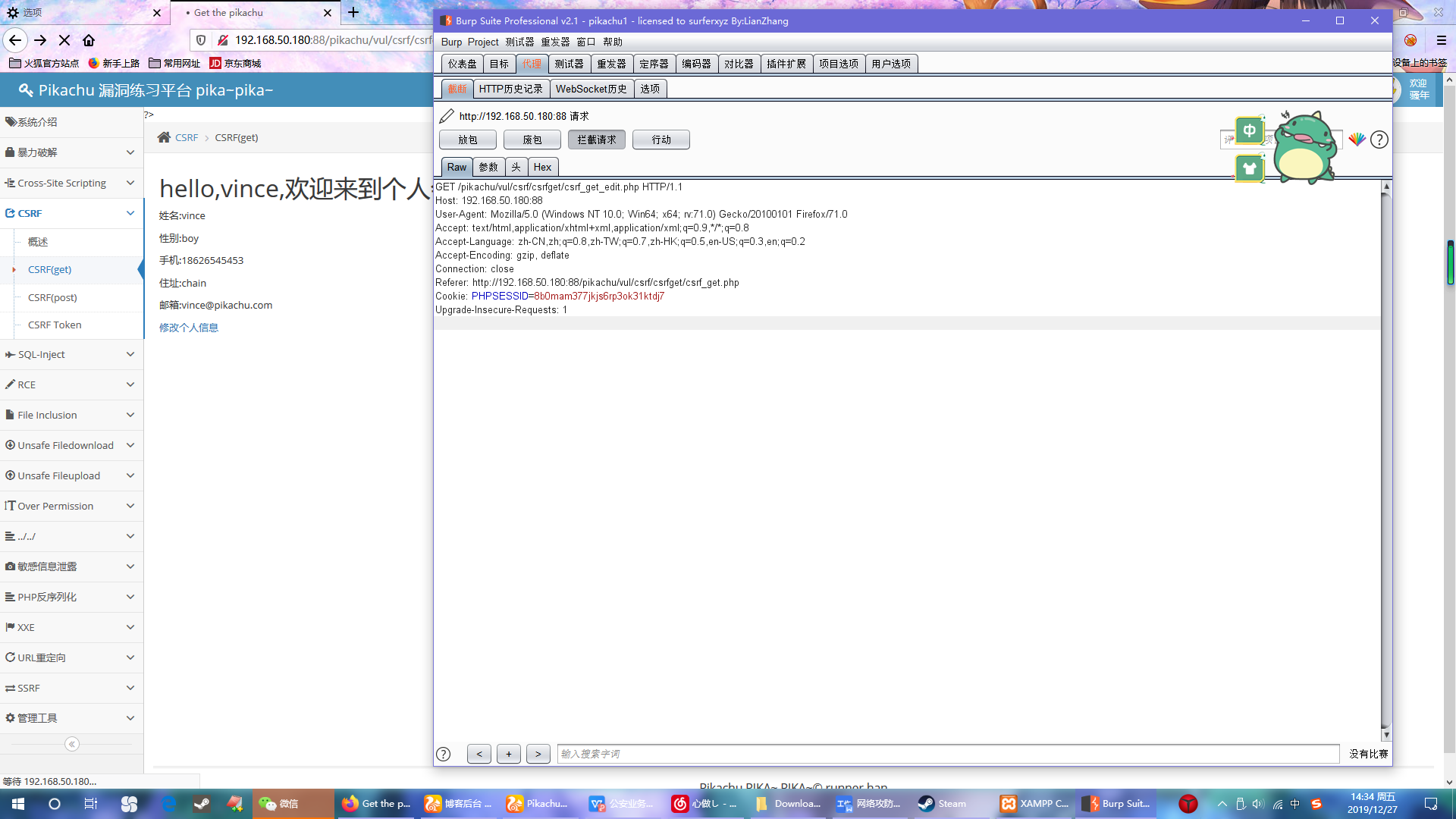Click the colorful highlight palette icon
The height and width of the screenshot is (819, 1456).
pyautogui.click(x=1357, y=140)
